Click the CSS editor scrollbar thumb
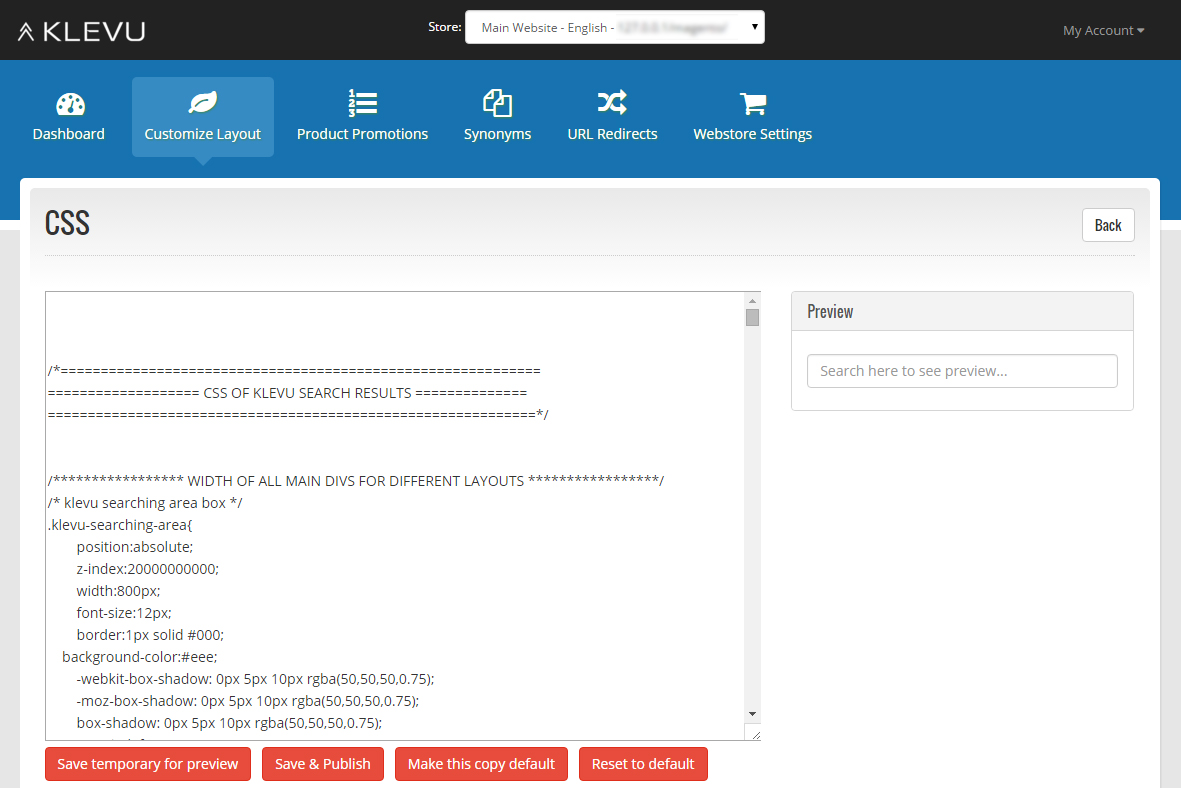This screenshot has height=788, width=1181. pos(752,318)
